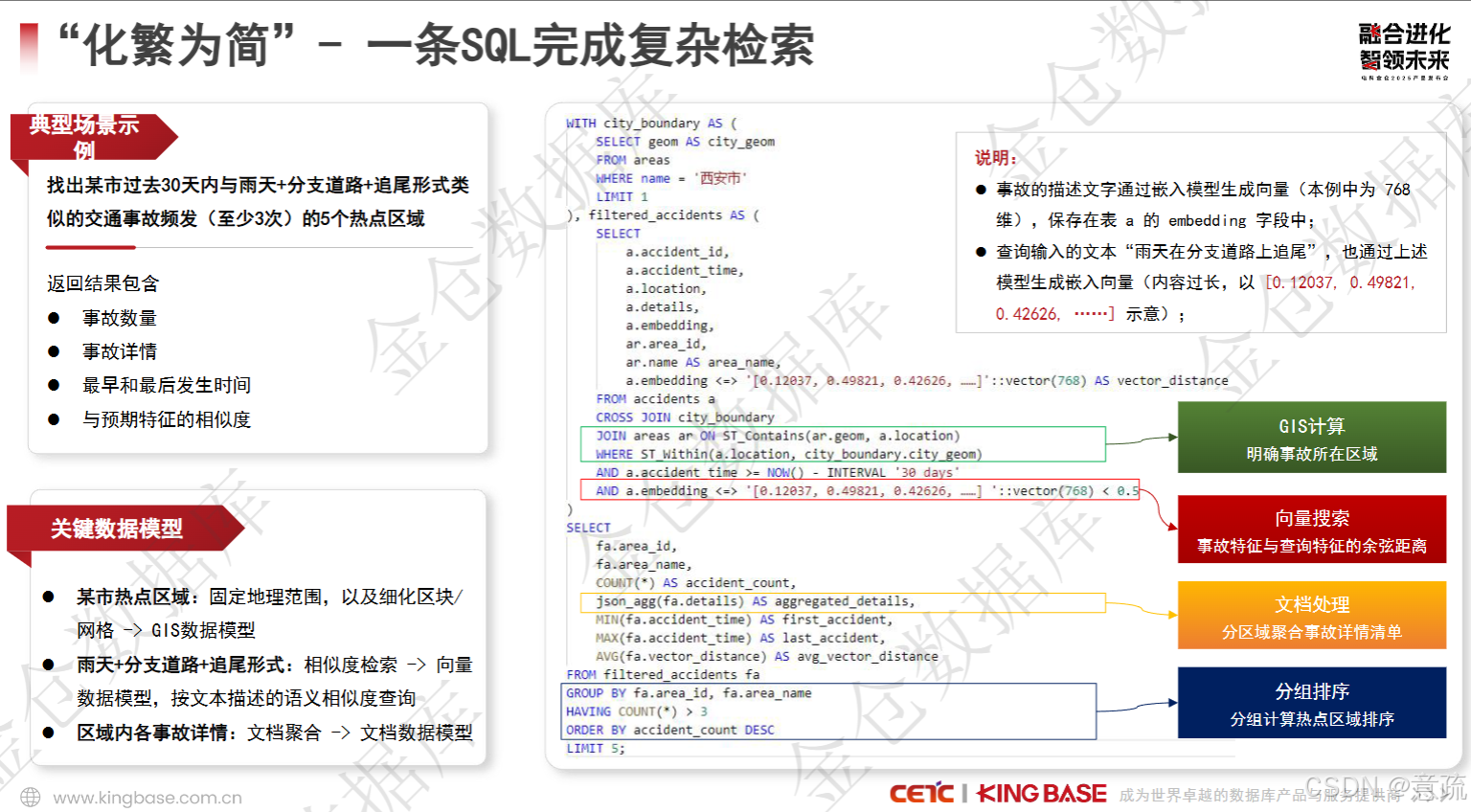Click the WITH city_boundary AS line
Viewport: 1471px width, 812px height.
click(651, 124)
